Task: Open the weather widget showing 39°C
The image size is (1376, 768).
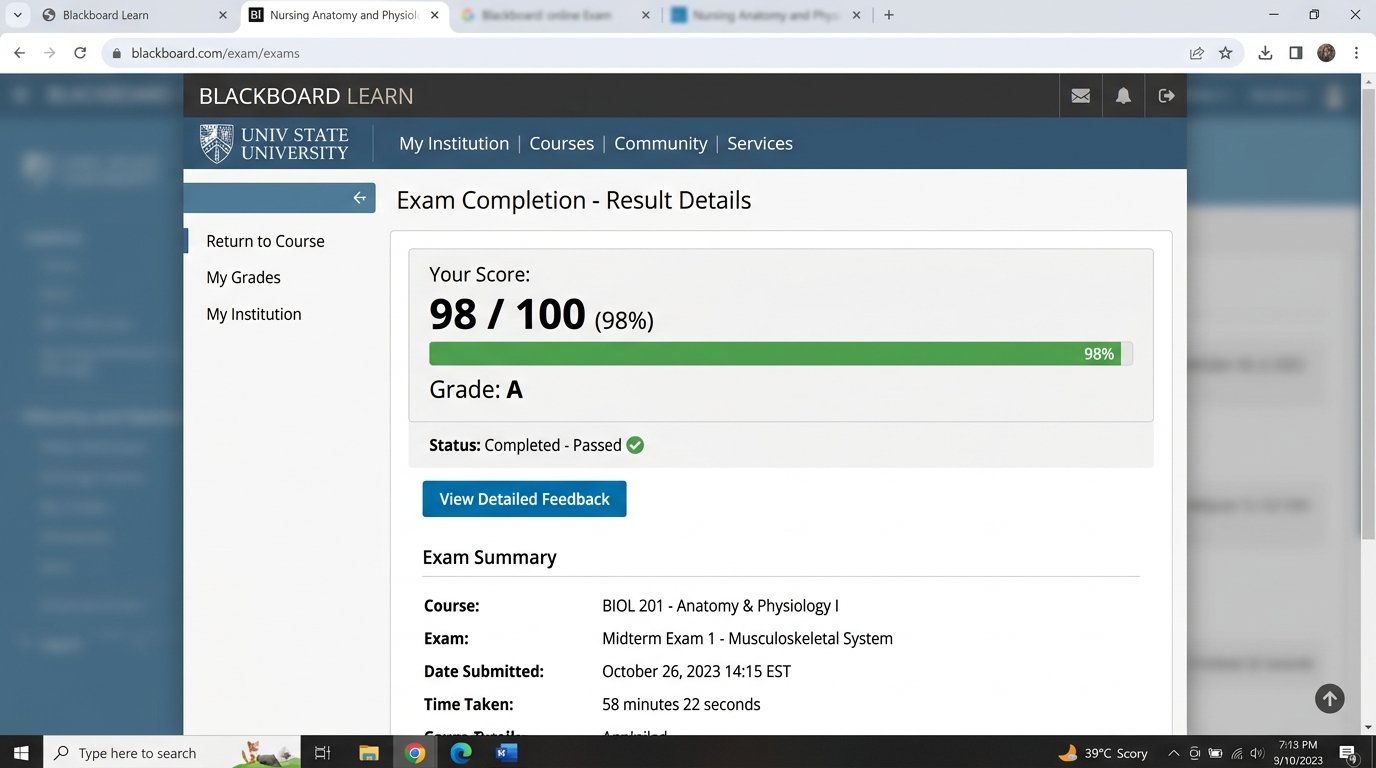Action: (1102, 753)
